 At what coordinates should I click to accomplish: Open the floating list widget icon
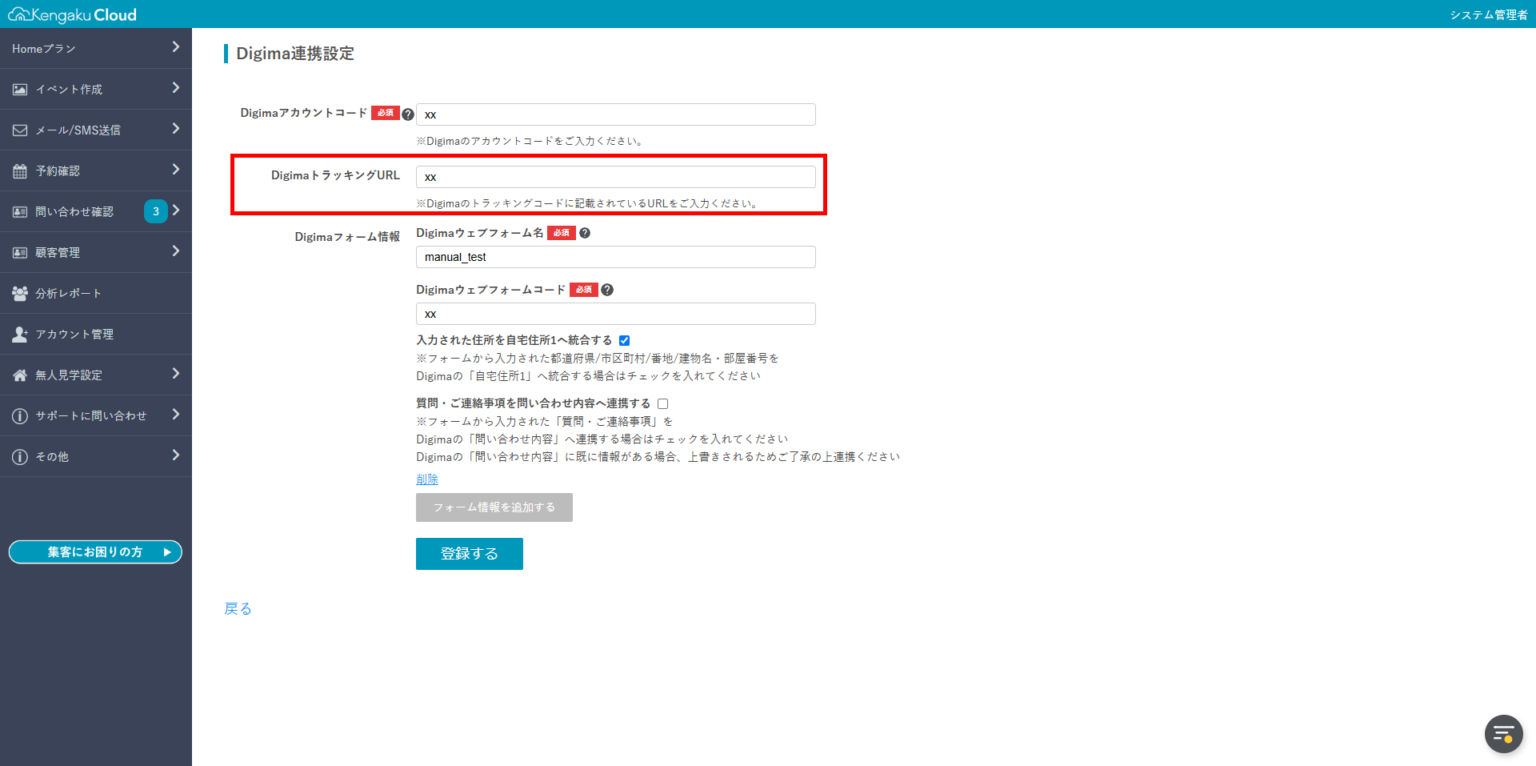[x=1503, y=733]
